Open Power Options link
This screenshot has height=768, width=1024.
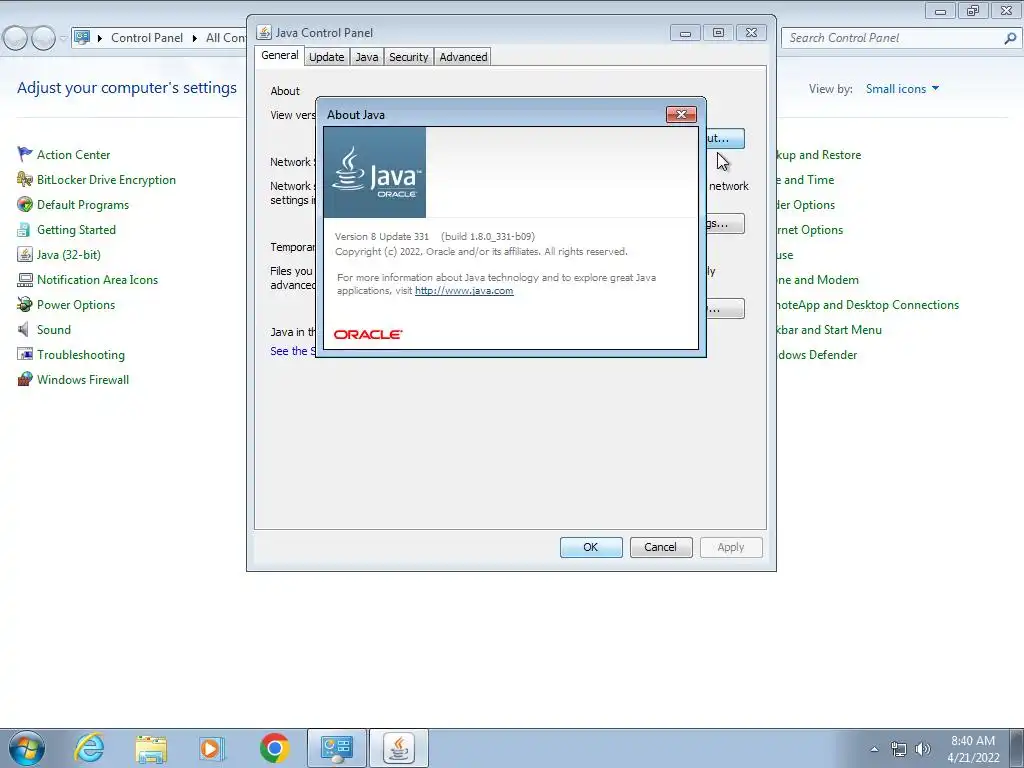tap(76, 305)
